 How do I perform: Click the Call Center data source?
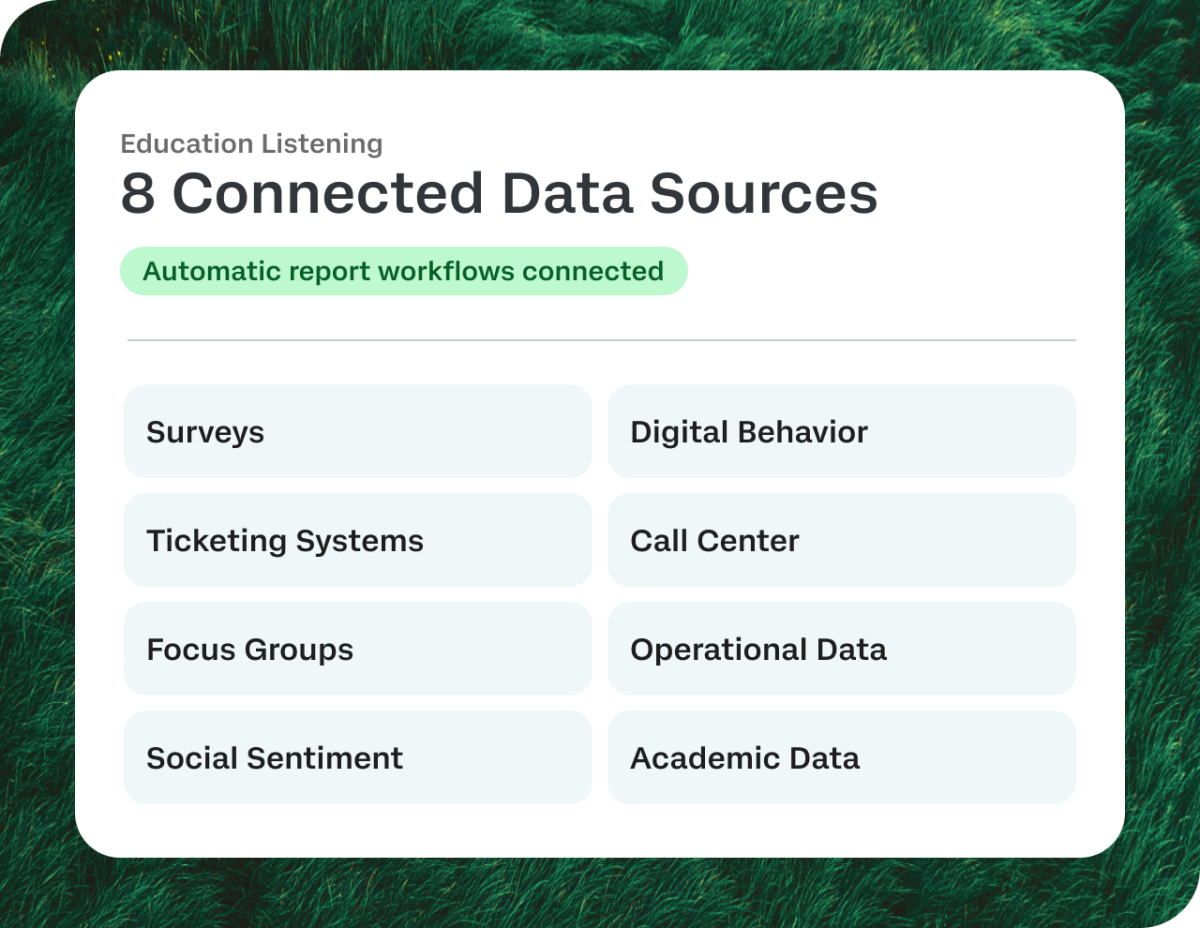[841, 540]
